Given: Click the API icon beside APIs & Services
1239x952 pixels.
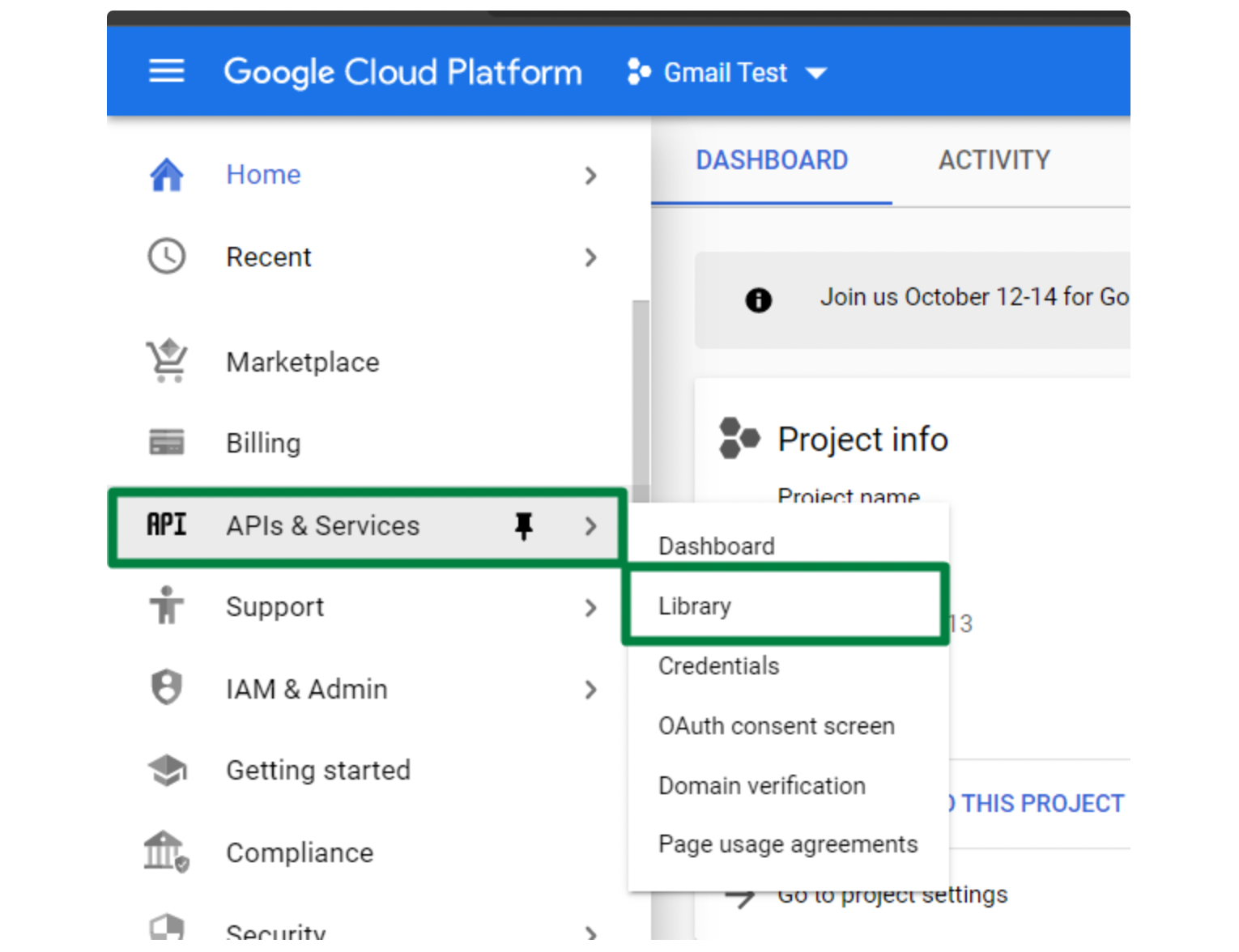Looking at the screenshot, I should tap(167, 525).
